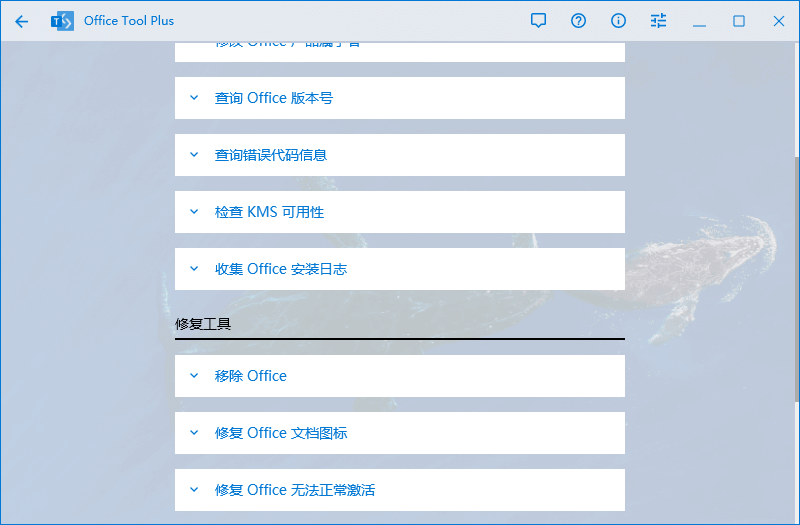Image resolution: width=800 pixels, height=525 pixels.
Task: Click the 移除 Office label
Action: 251,376
